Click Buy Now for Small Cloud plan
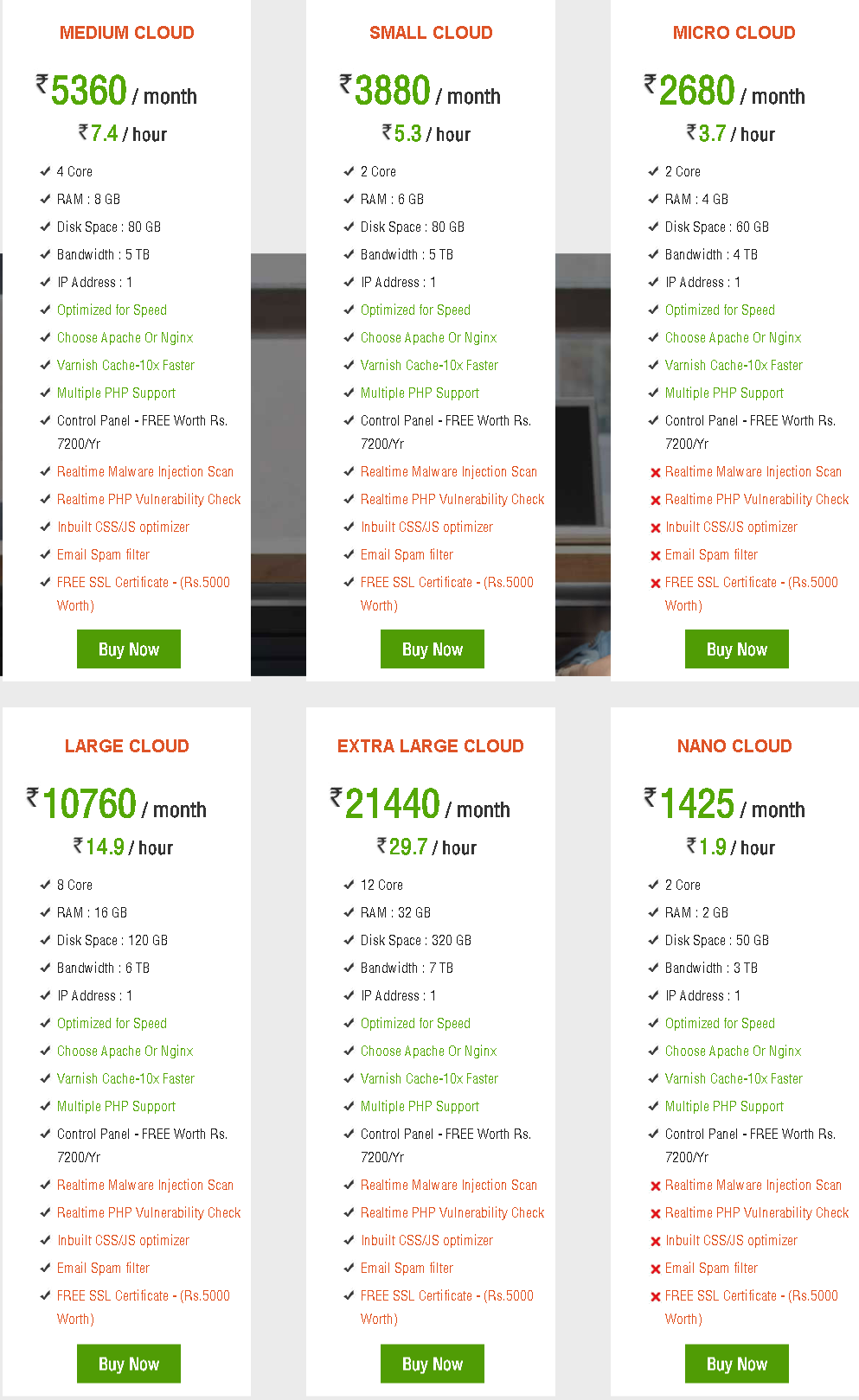Viewport: 859px width, 1400px height. (x=433, y=649)
